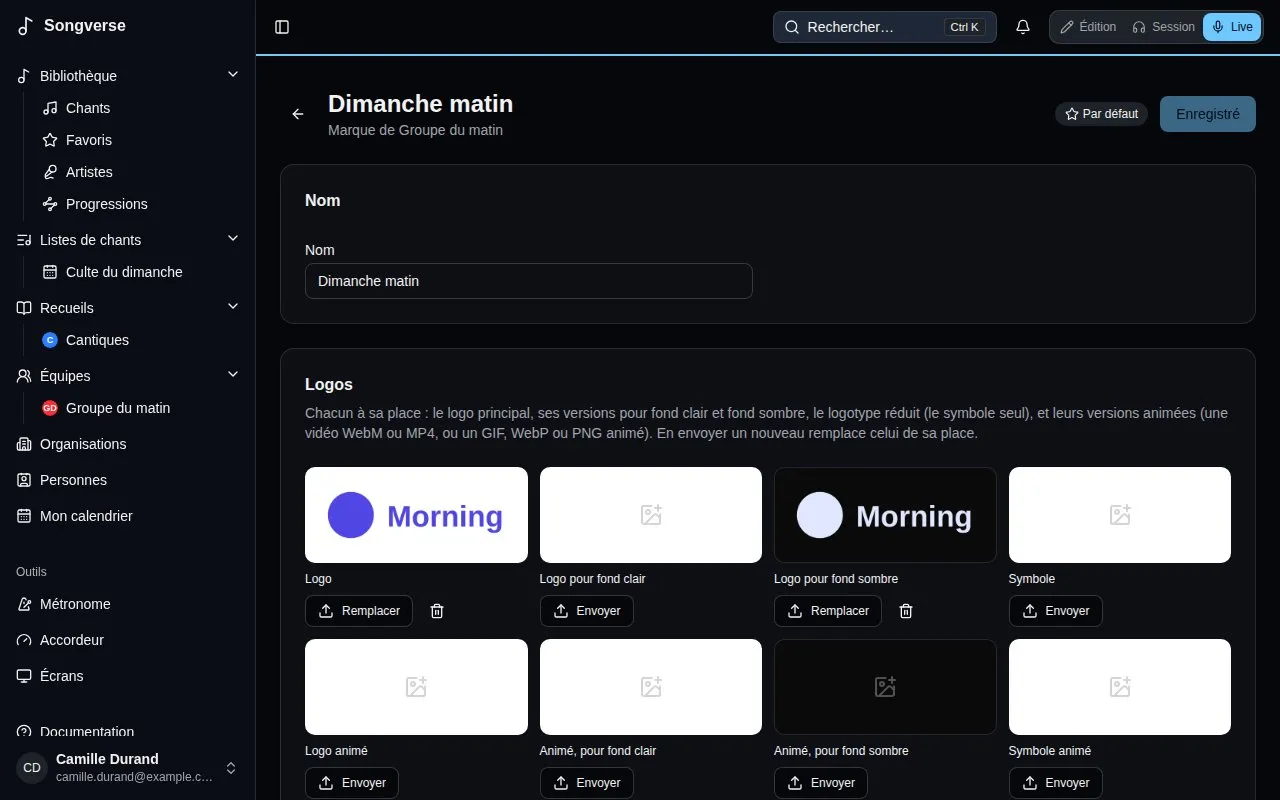This screenshot has width=1280, height=800.
Task: Replace the main Logo image
Action: point(359,611)
